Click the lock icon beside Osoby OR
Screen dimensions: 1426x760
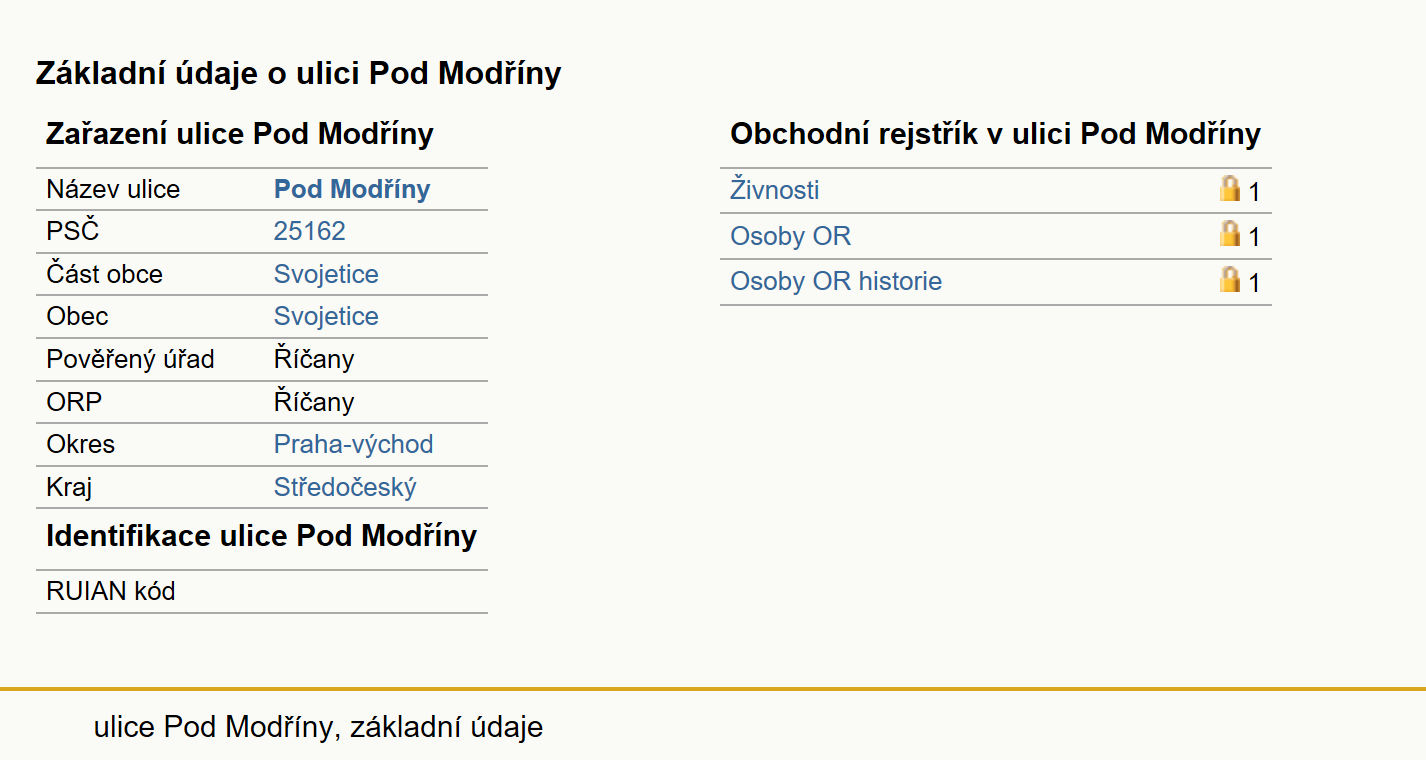coord(1230,234)
